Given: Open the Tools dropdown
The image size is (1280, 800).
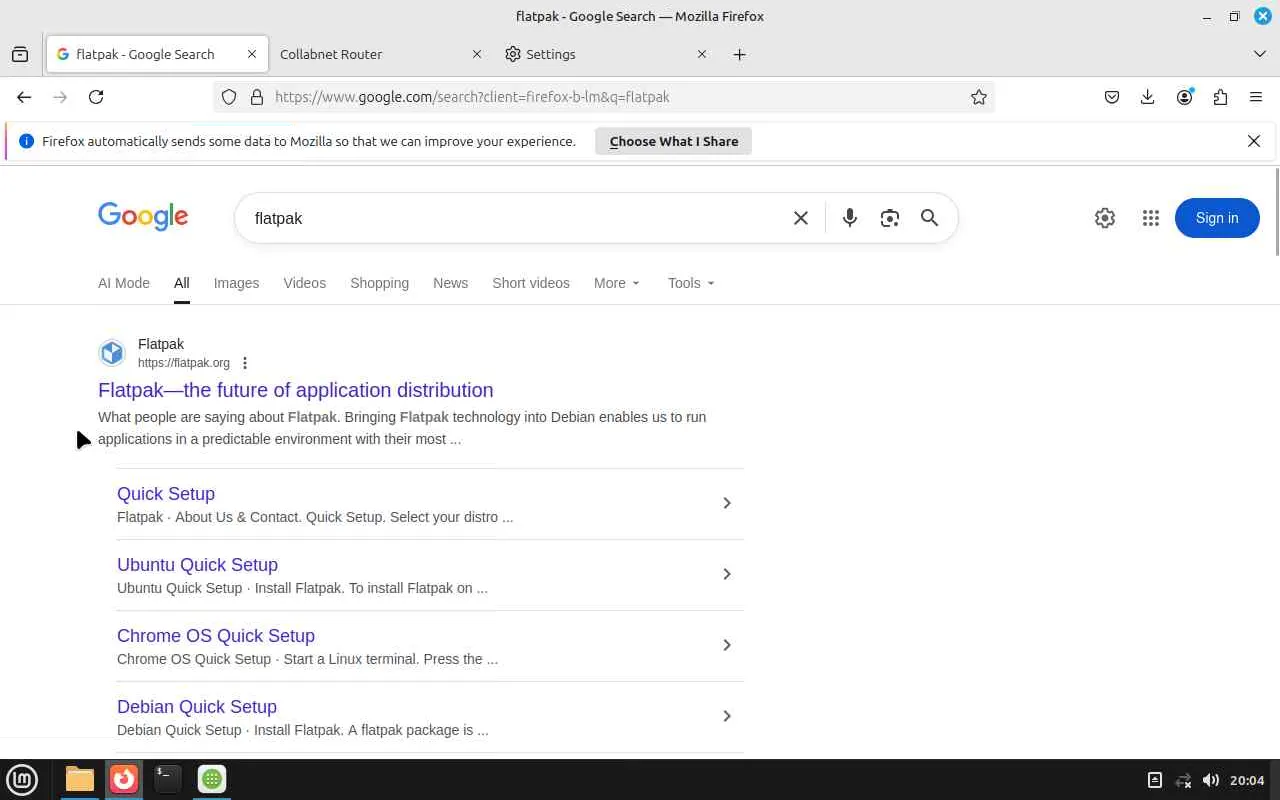Looking at the screenshot, I should 691,283.
